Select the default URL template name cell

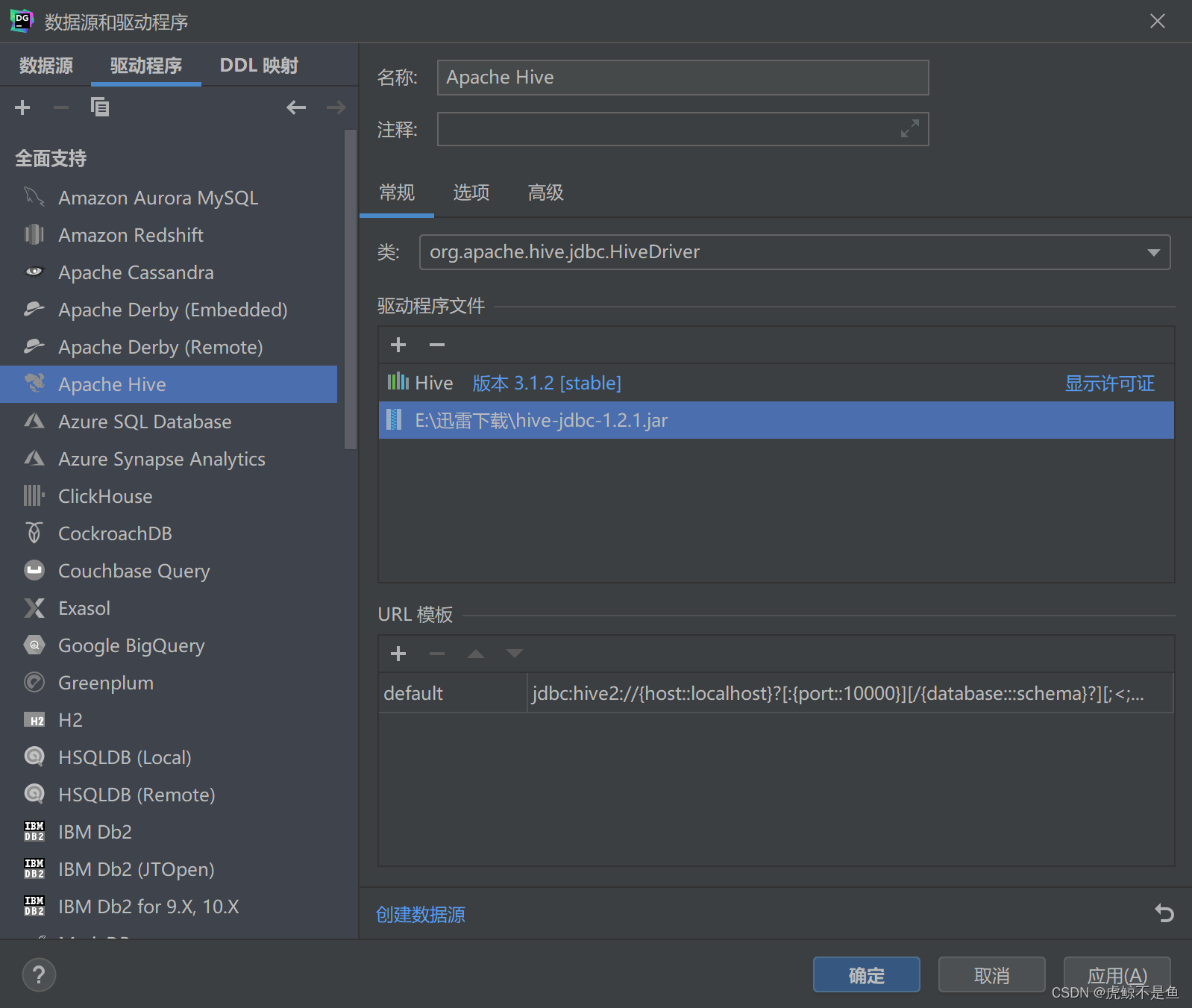452,693
